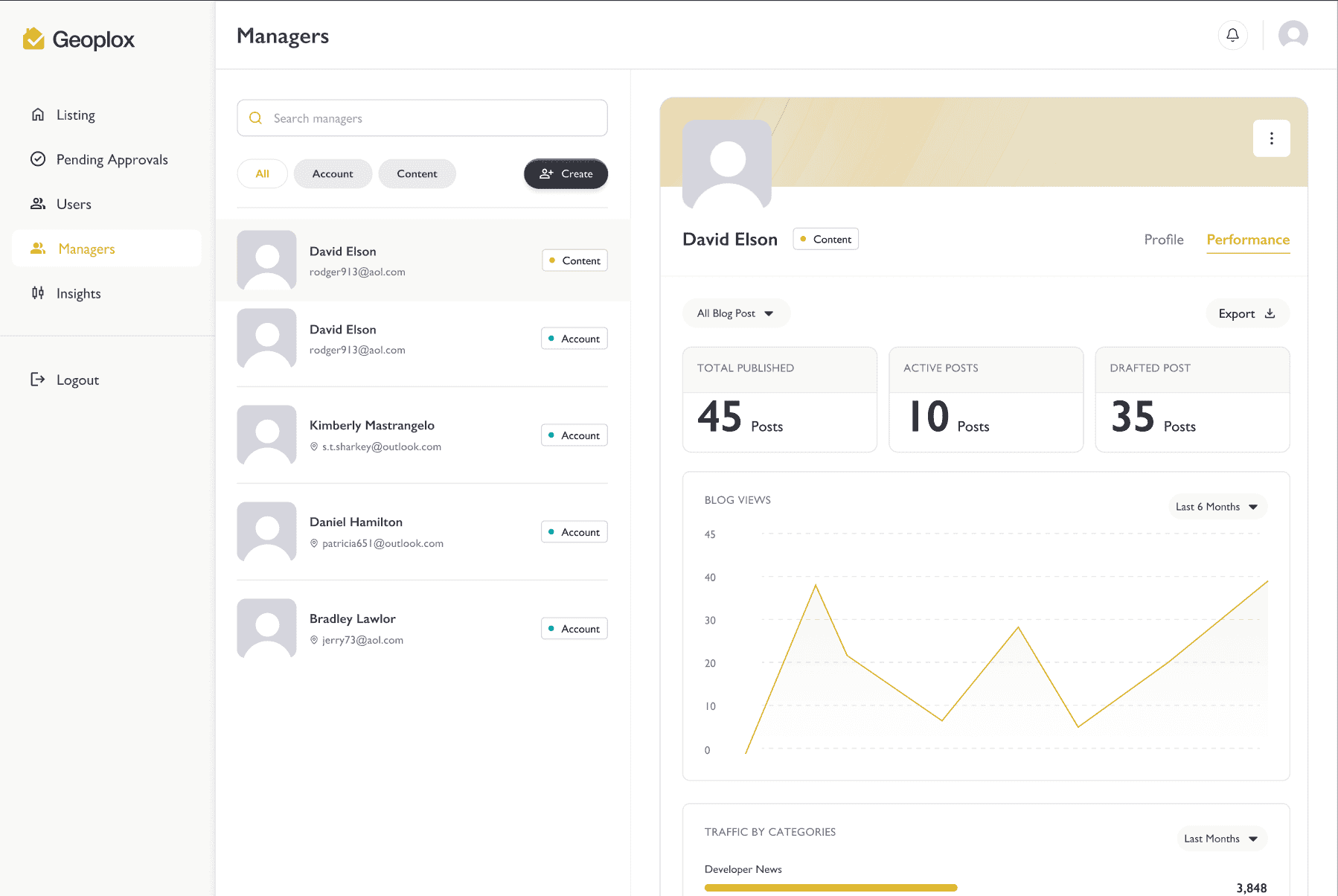Switch to the Performance tab
Image resolution: width=1338 pixels, height=896 pixels.
(x=1248, y=240)
